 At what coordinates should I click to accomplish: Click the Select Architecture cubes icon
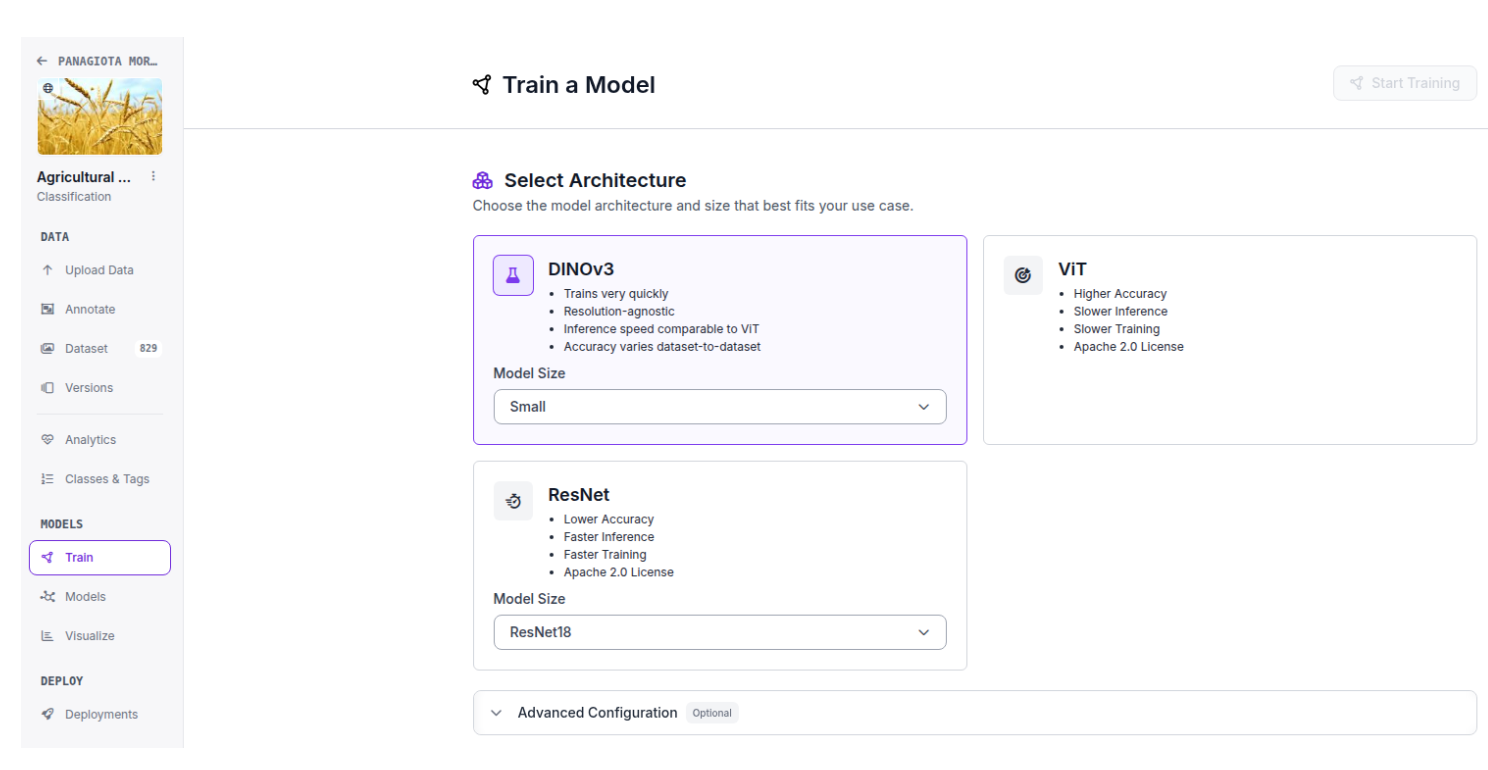(483, 181)
